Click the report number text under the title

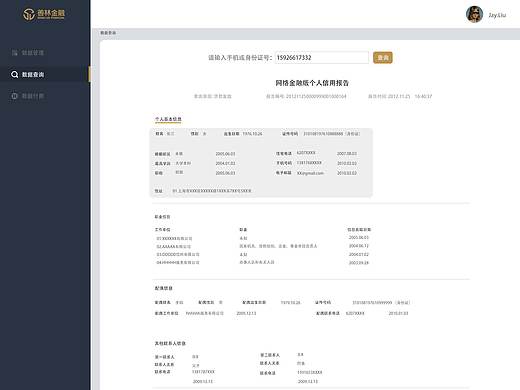point(306,96)
